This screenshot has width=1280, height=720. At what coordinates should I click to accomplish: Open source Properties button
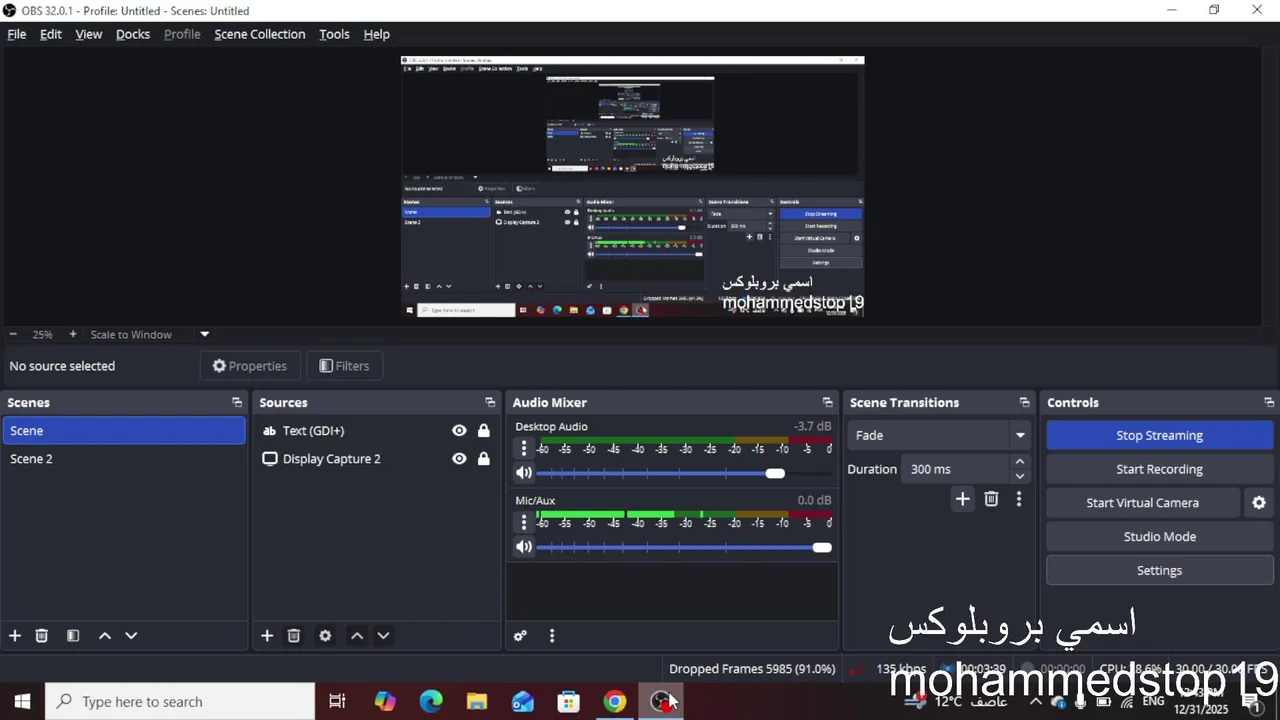pos(250,366)
